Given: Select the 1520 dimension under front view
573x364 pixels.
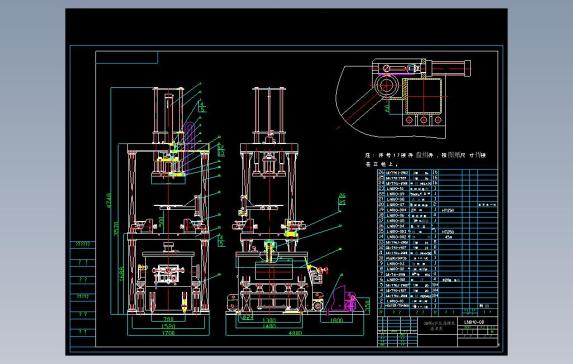Looking at the screenshot, I should tap(168, 326).
